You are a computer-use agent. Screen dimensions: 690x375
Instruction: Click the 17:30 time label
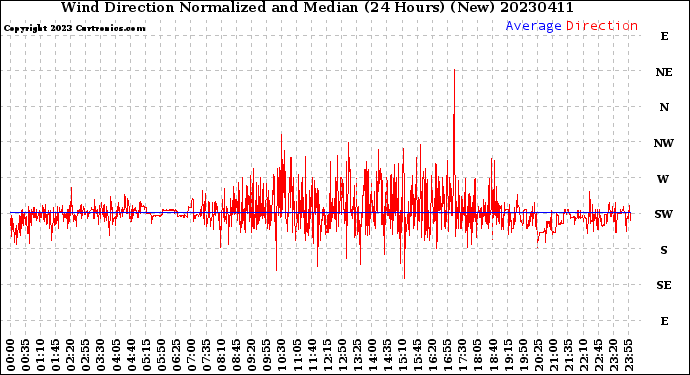[462, 355]
